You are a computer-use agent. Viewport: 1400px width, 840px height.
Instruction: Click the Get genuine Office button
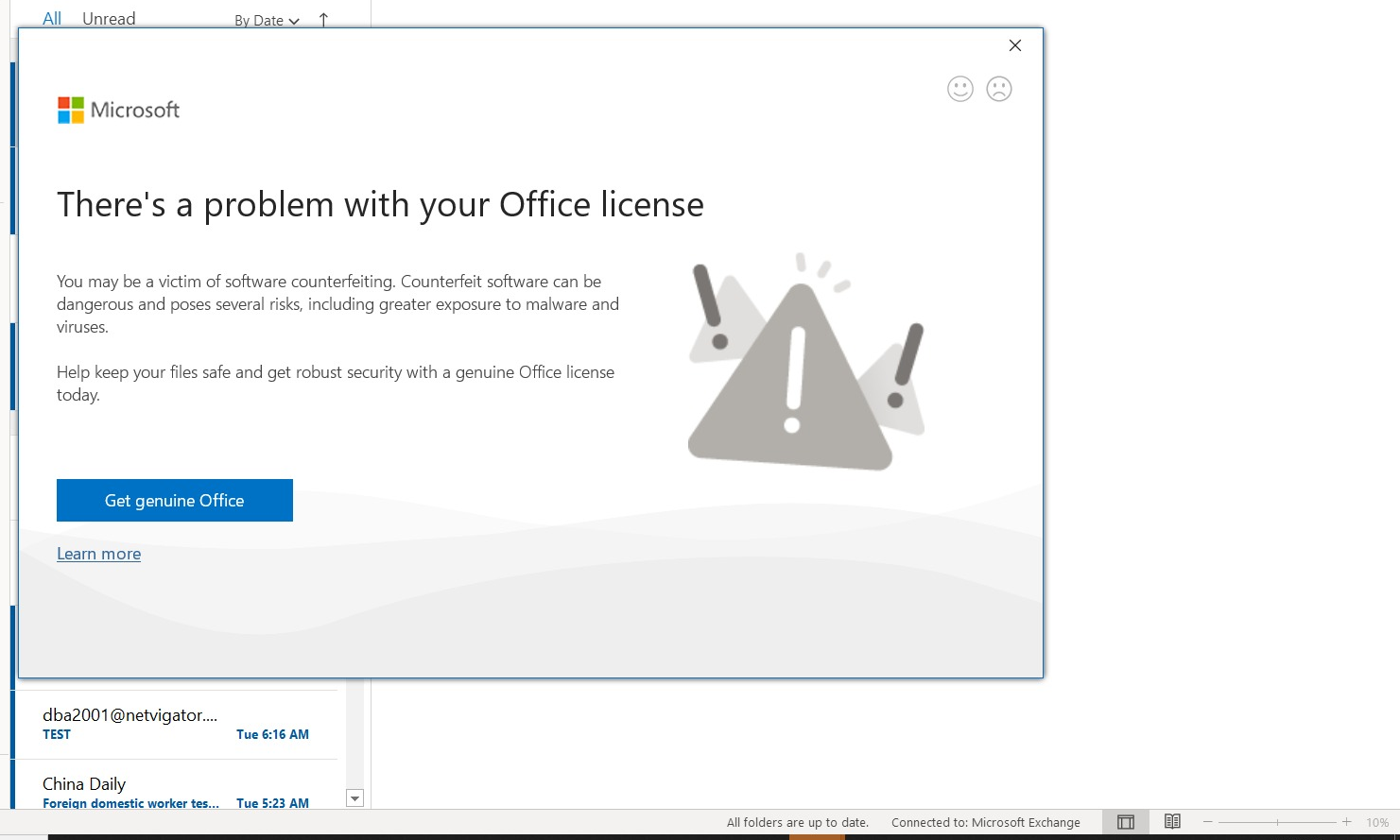click(174, 500)
